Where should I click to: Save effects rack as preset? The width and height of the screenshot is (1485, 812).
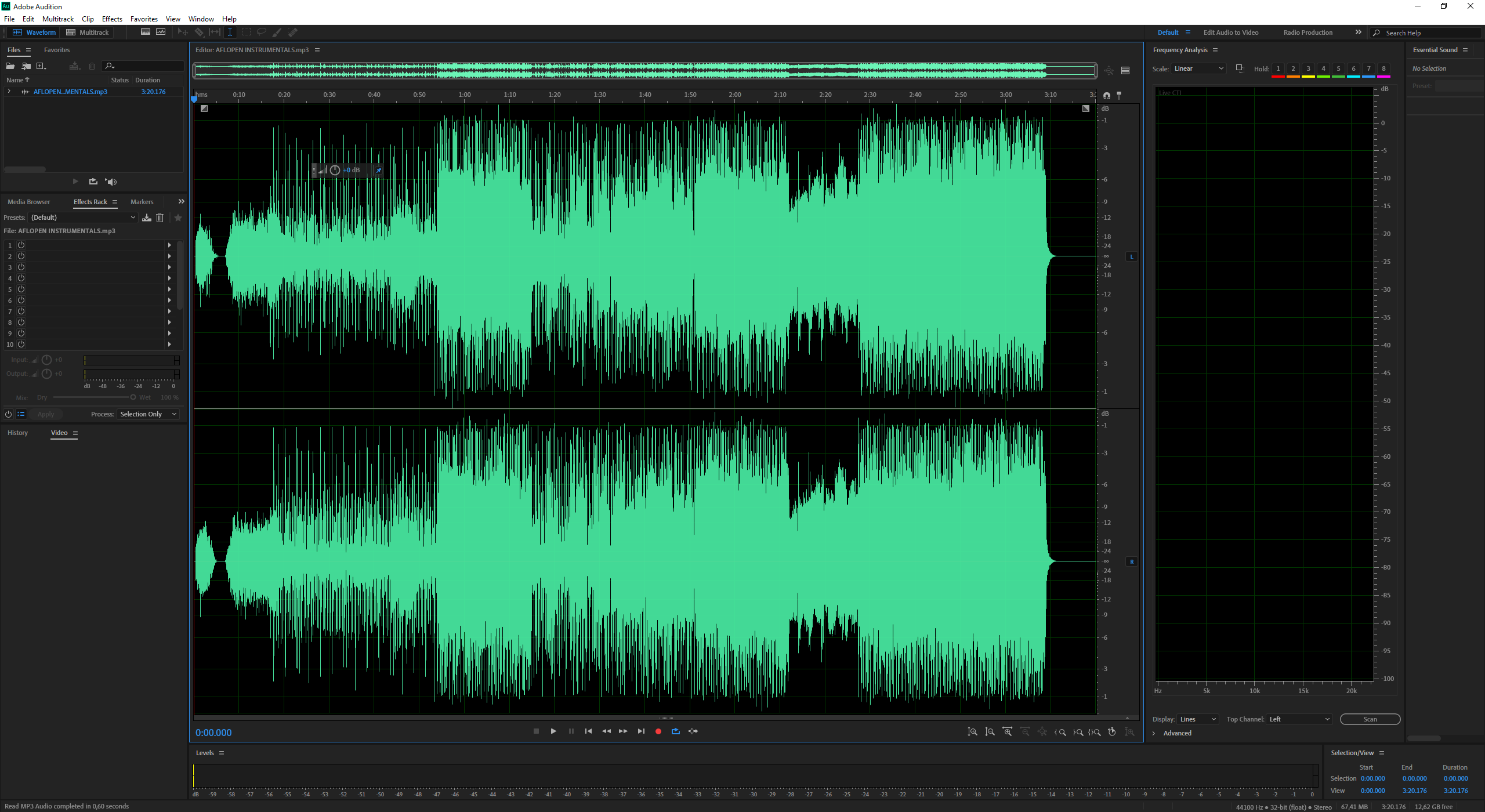pyautogui.click(x=147, y=217)
